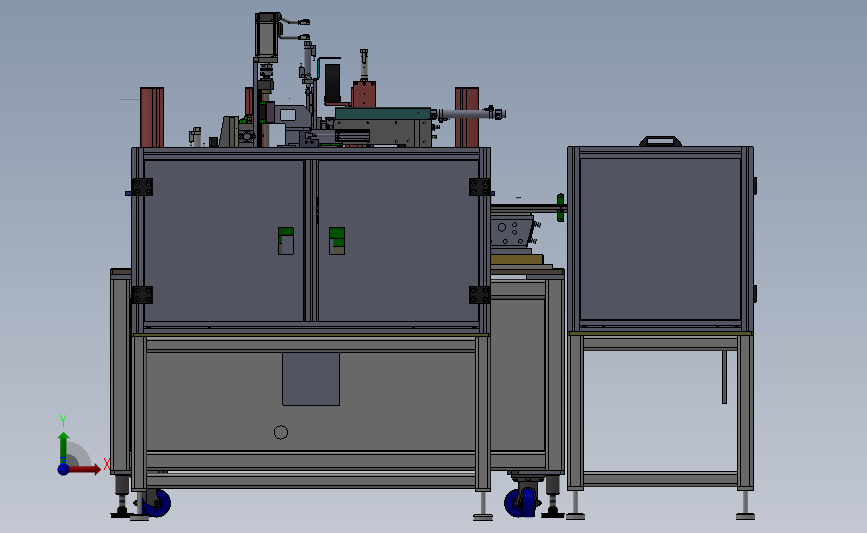Select the right cabinet's large front panel
The height and width of the screenshot is (533, 867).
(x=660, y=239)
